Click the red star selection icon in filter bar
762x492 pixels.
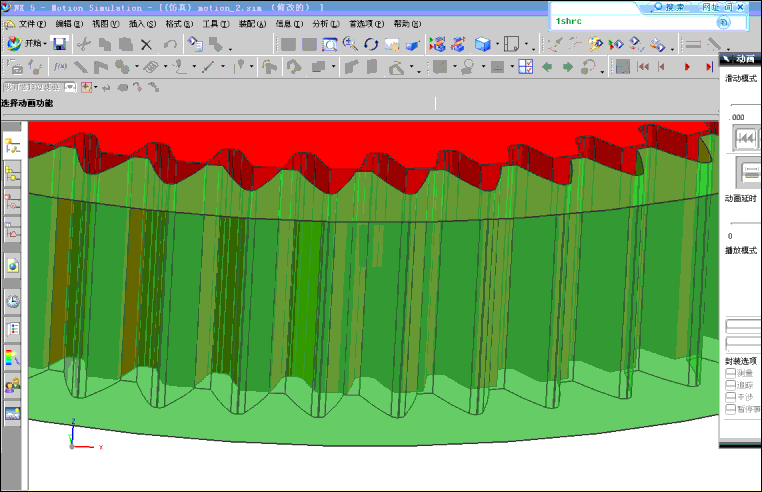[x=86, y=88]
